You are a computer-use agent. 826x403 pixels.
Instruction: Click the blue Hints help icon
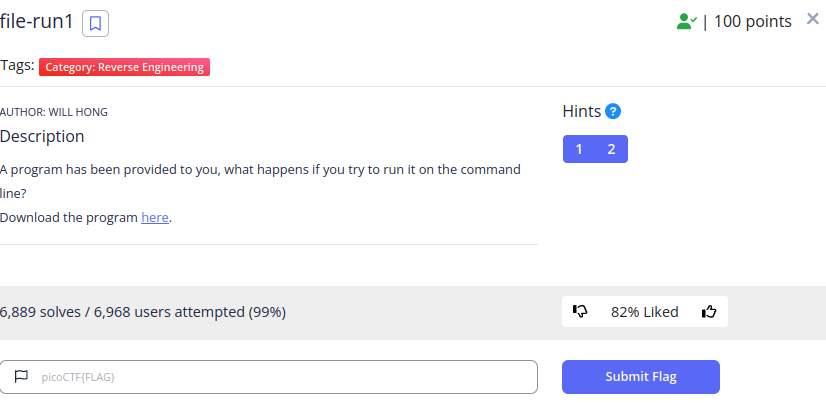613,111
